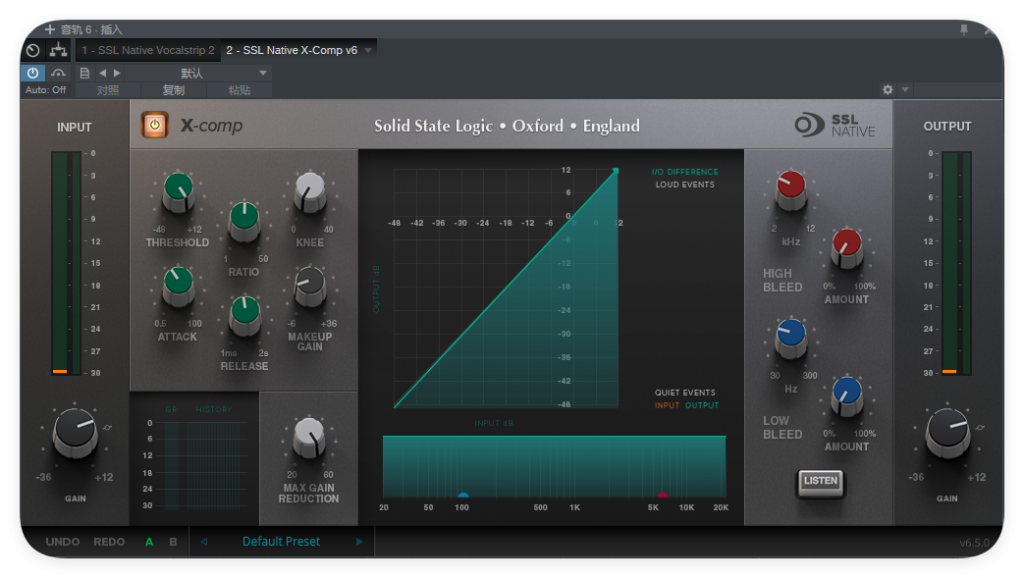Click the Threshold knob

click(x=178, y=191)
